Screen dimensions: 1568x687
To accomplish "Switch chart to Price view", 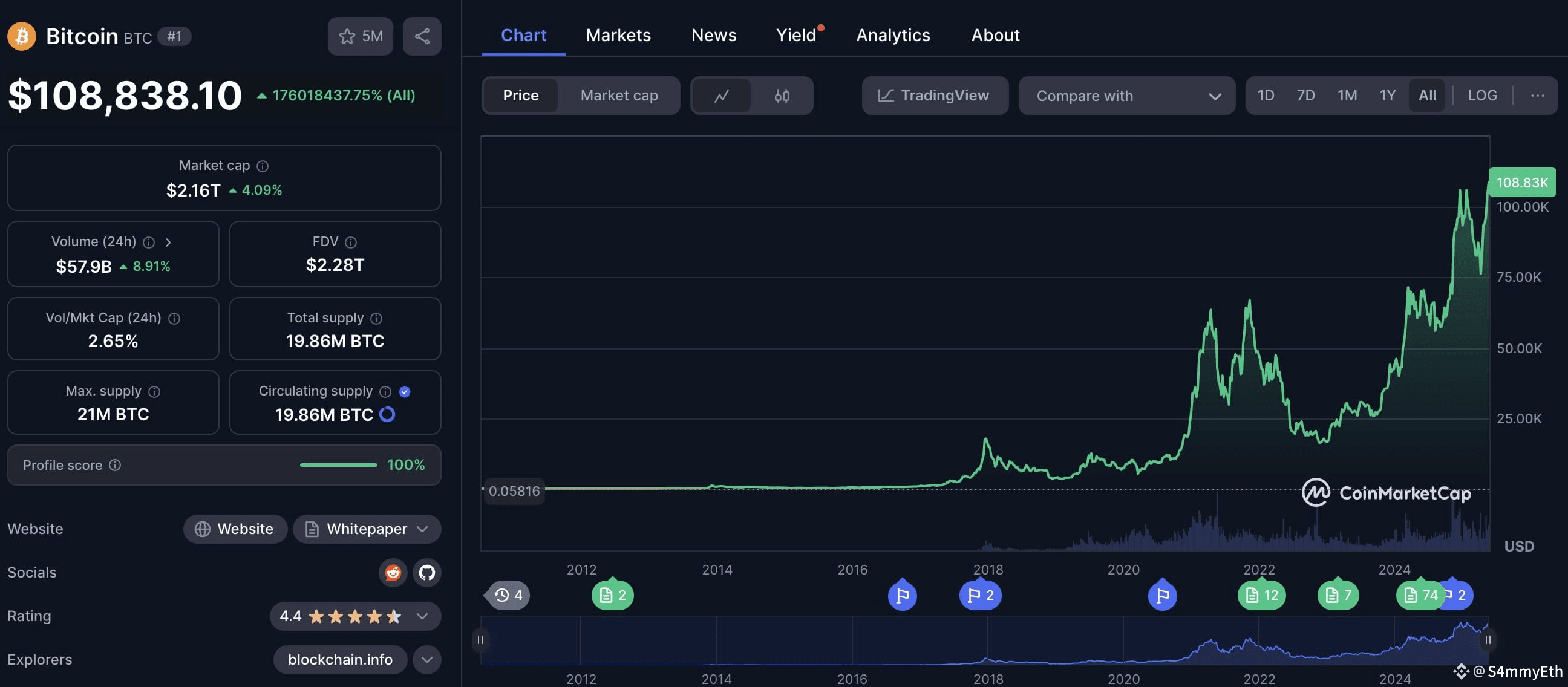I will (x=520, y=96).
